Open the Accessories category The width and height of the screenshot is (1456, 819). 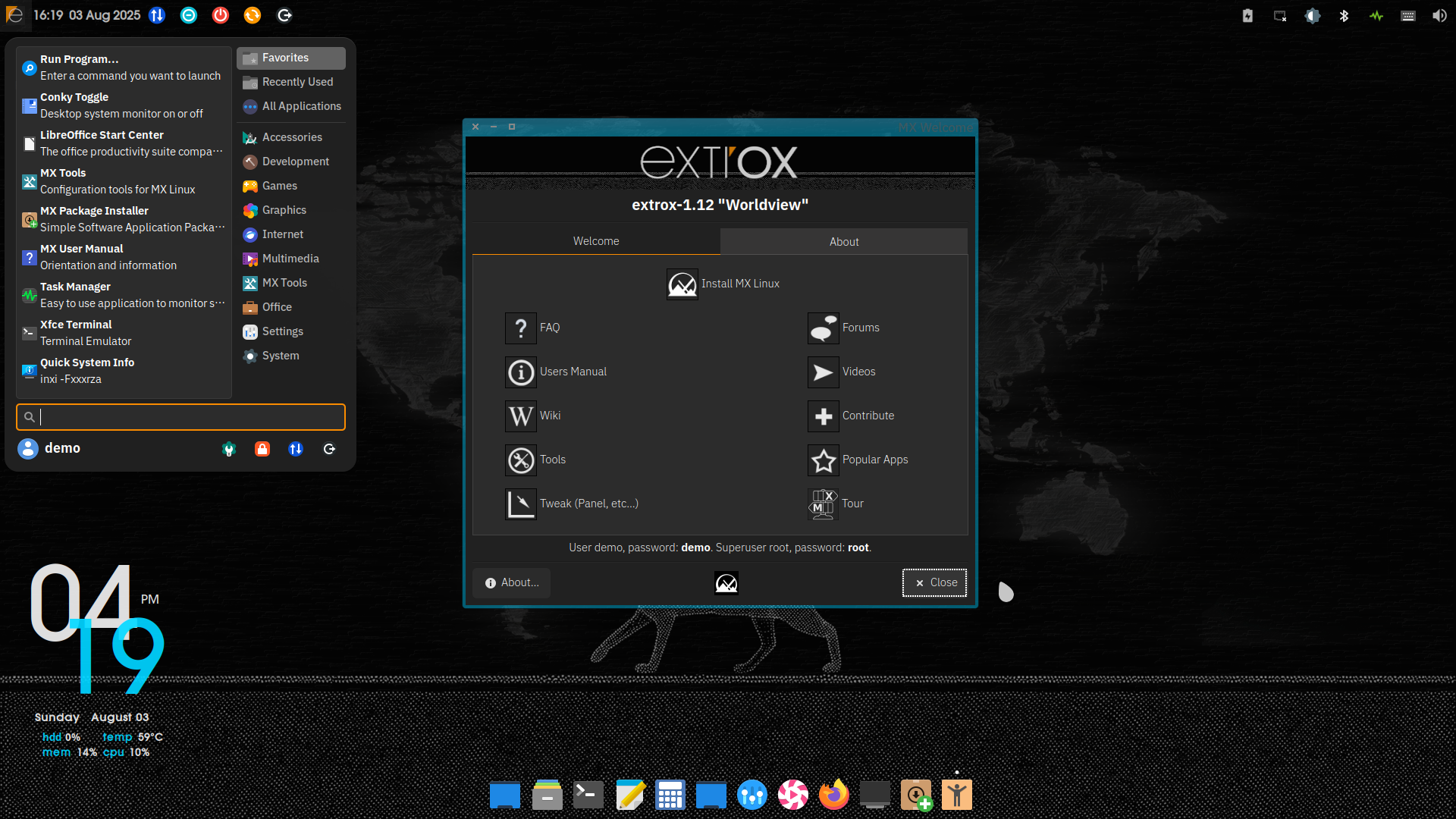point(291,137)
